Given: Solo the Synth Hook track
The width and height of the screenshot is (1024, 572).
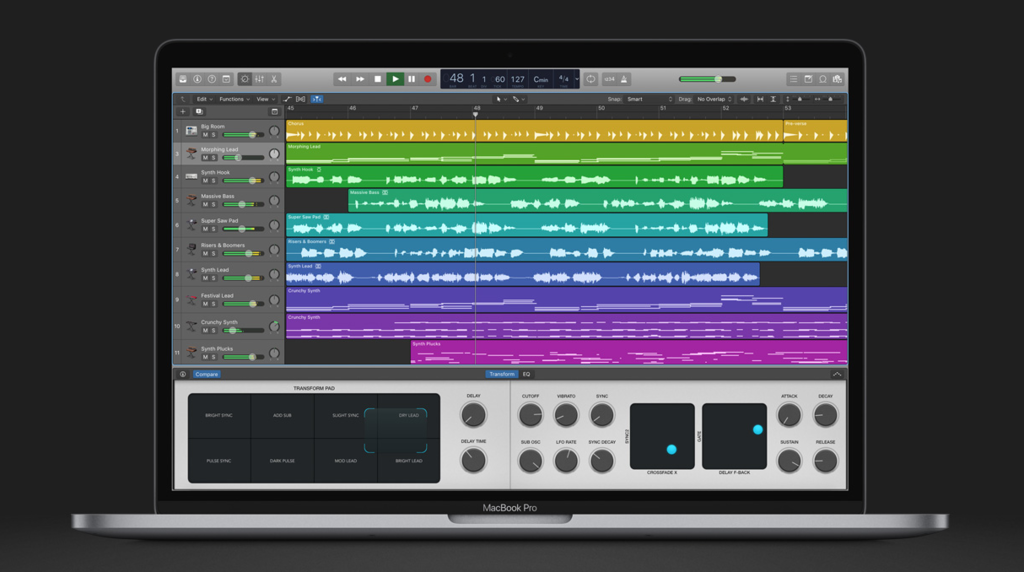Looking at the screenshot, I should click(x=214, y=181).
